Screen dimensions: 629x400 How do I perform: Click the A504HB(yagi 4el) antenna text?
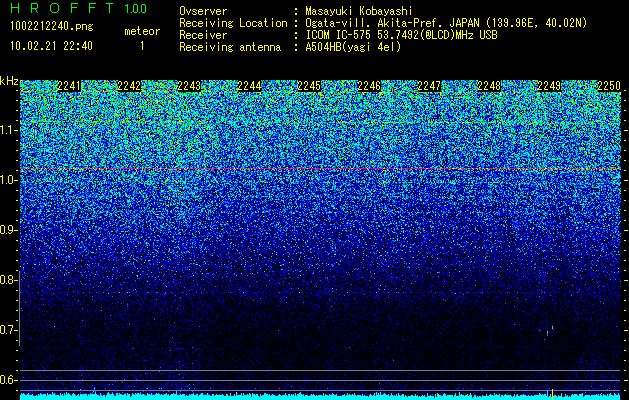pos(353,47)
